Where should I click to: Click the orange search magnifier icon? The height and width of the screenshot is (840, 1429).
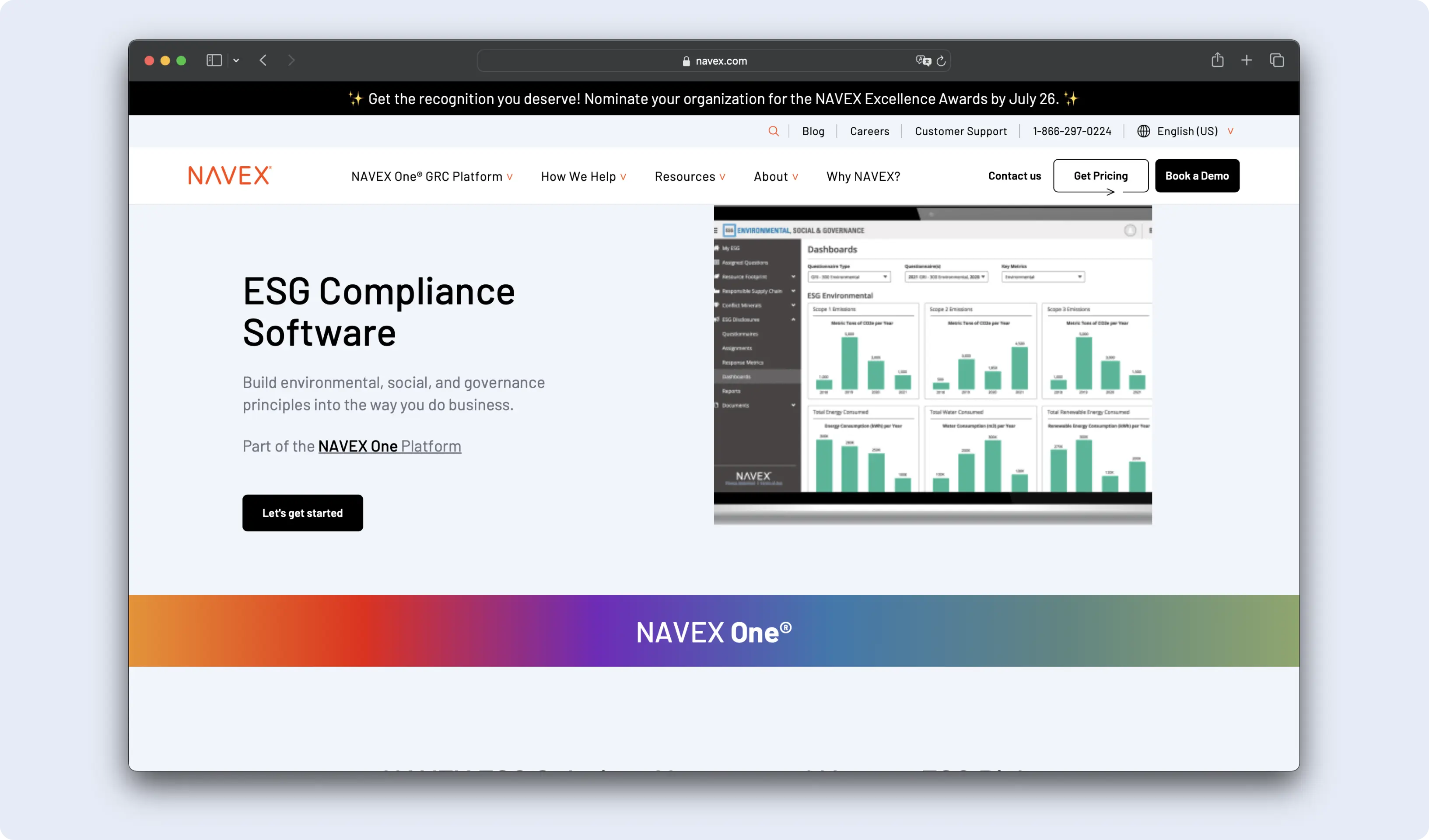pos(774,131)
